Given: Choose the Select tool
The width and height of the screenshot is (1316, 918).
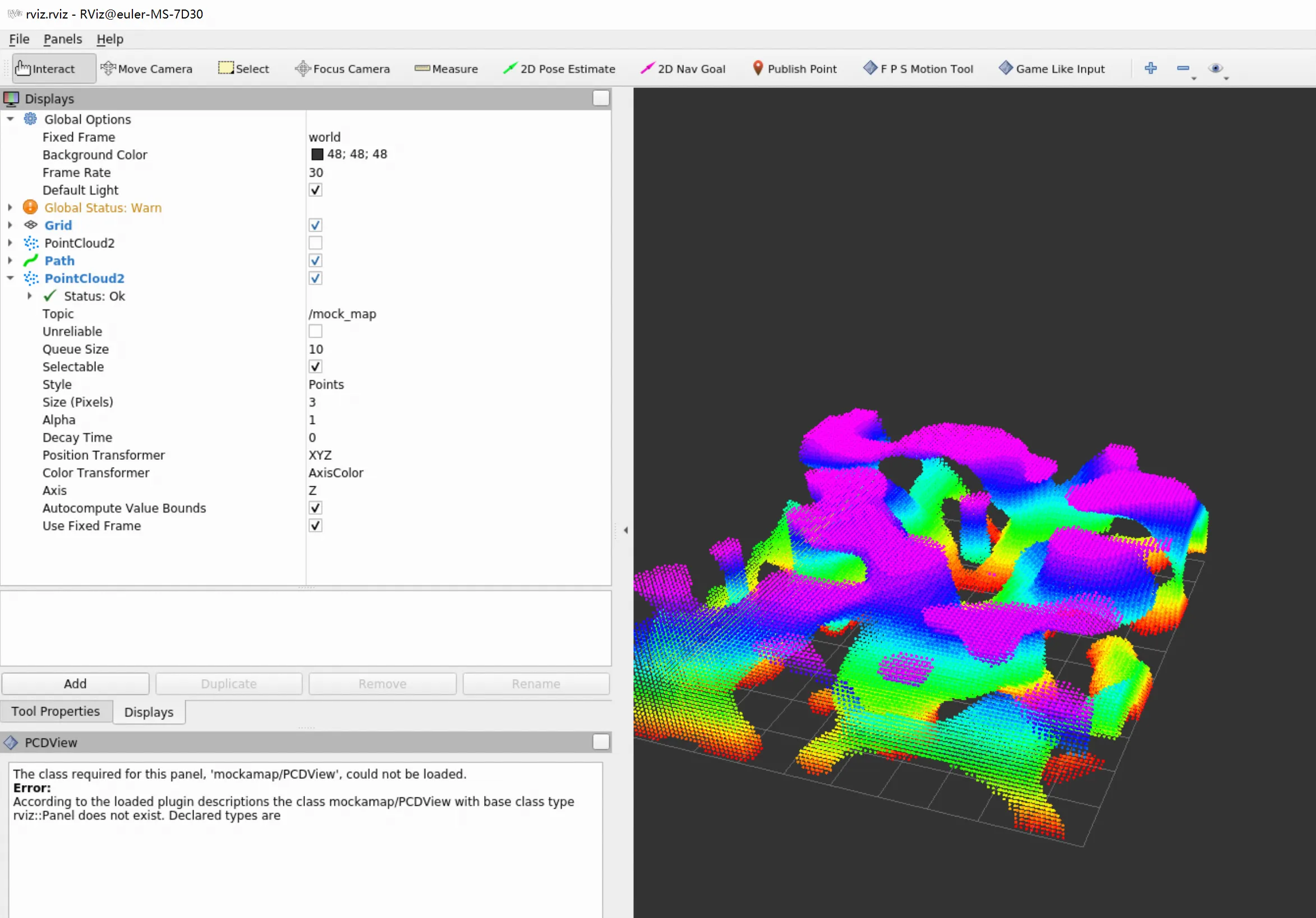Looking at the screenshot, I should (x=243, y=69).
